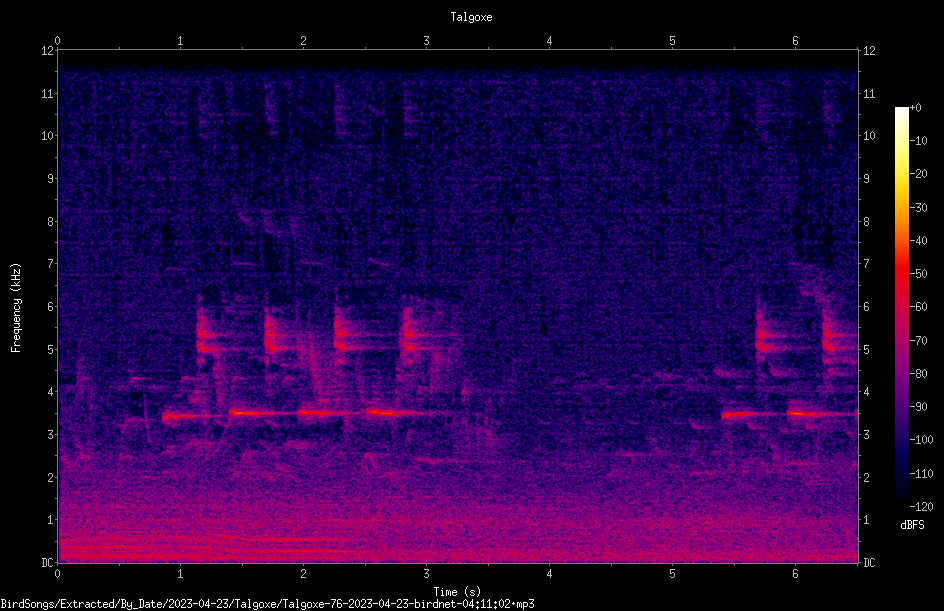The height and width of the screenshot is (611, 944).
Task: Click the 7 kHz label on right axis
Action: point(866,264)
